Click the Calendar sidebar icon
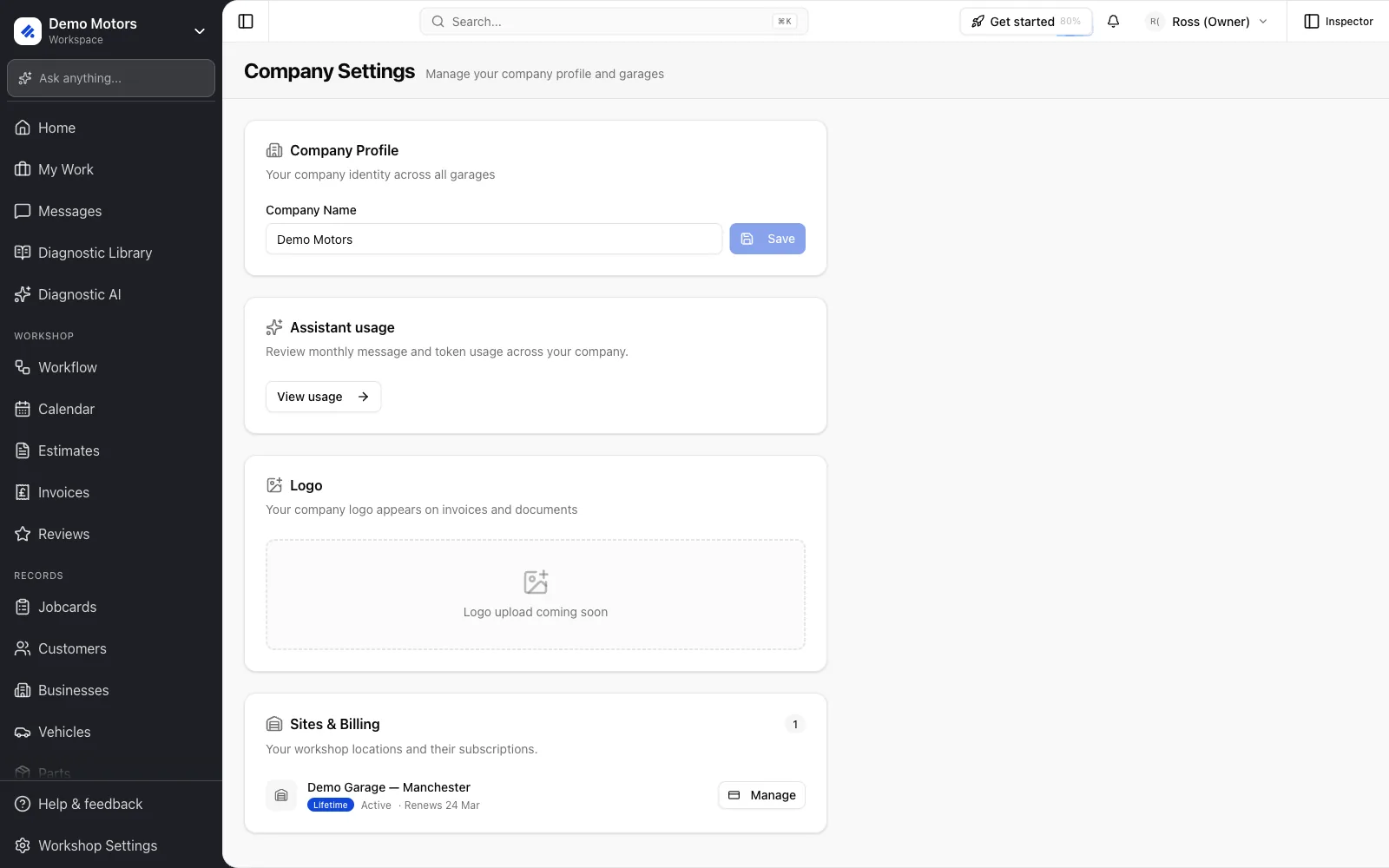This screenshot has width=1389, height=868. click(23, 409)
